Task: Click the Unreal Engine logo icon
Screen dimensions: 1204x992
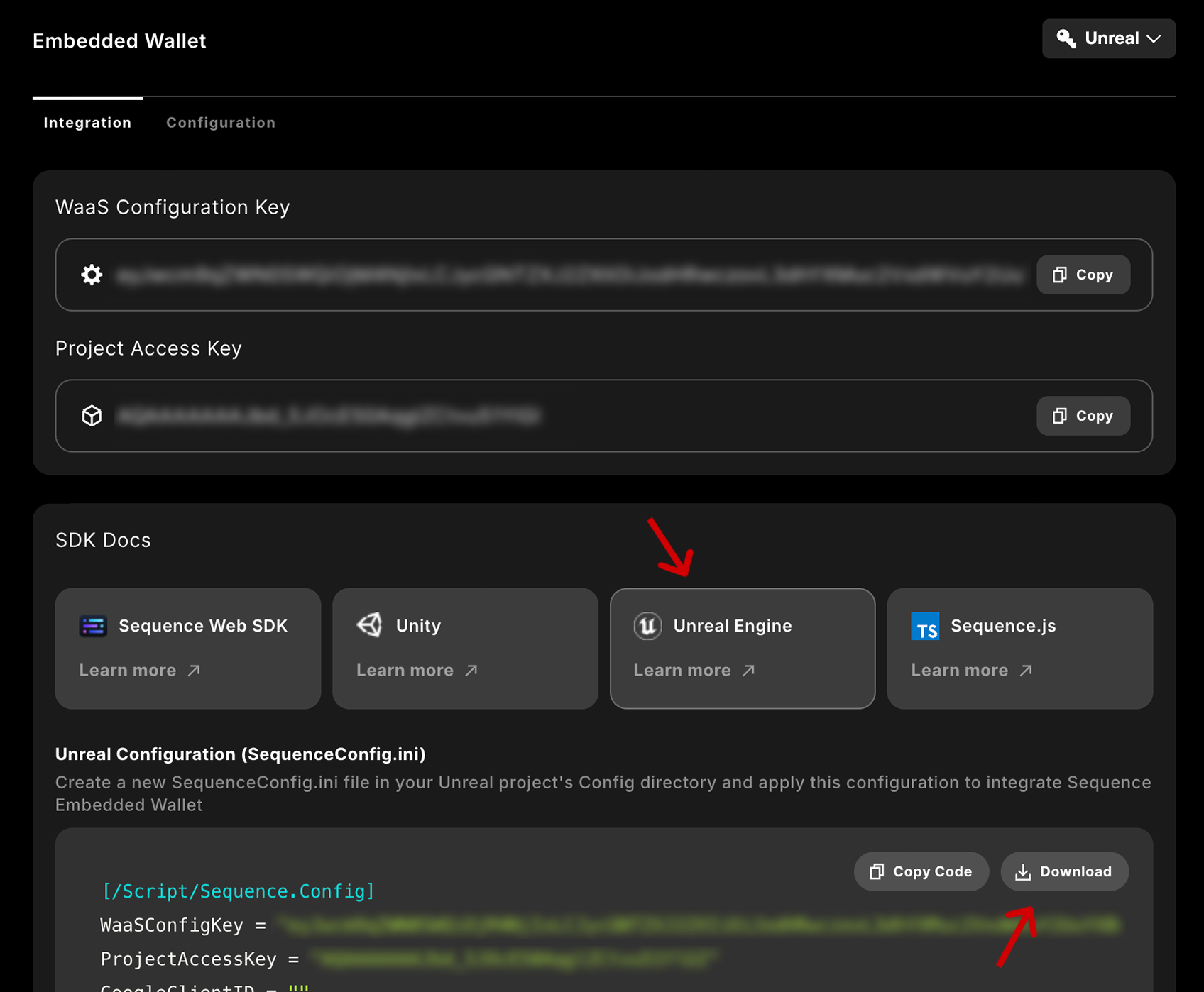Action: [647, 626]
